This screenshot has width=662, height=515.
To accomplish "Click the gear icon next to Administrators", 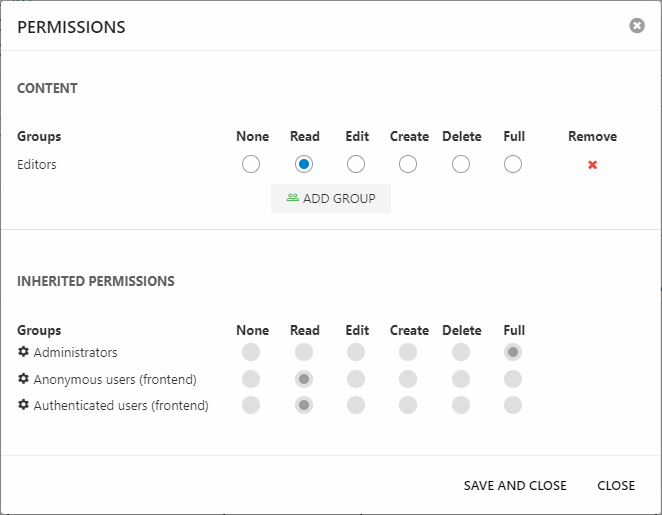I will point(23,352).
